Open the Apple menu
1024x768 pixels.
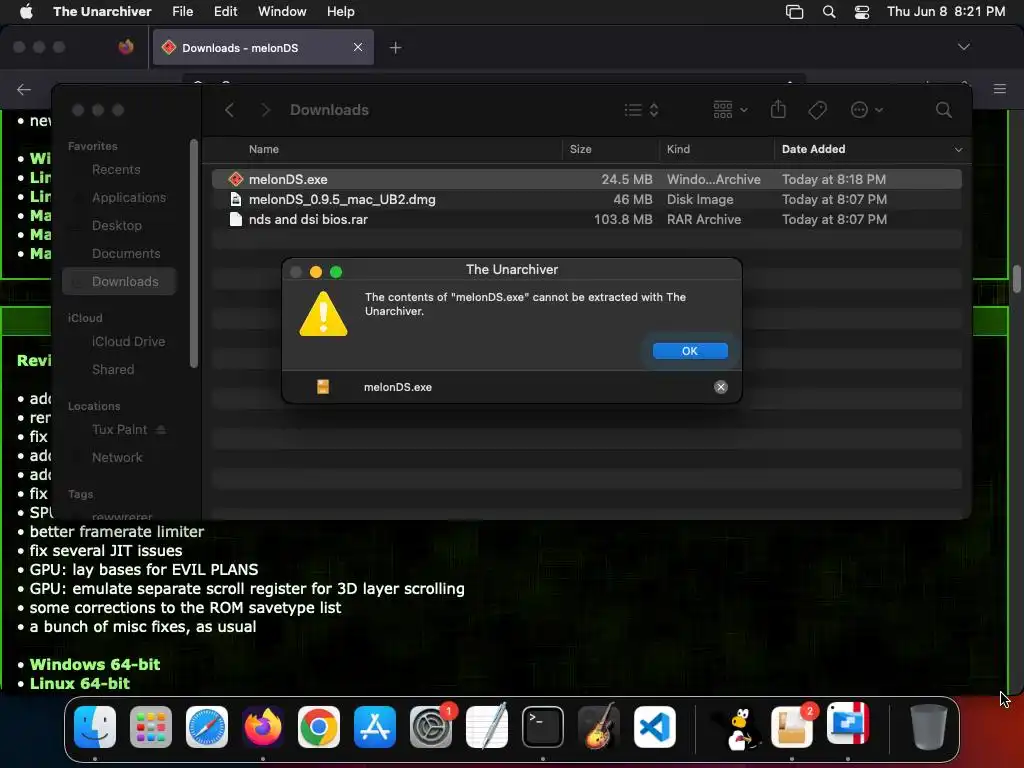coord(26,11)
